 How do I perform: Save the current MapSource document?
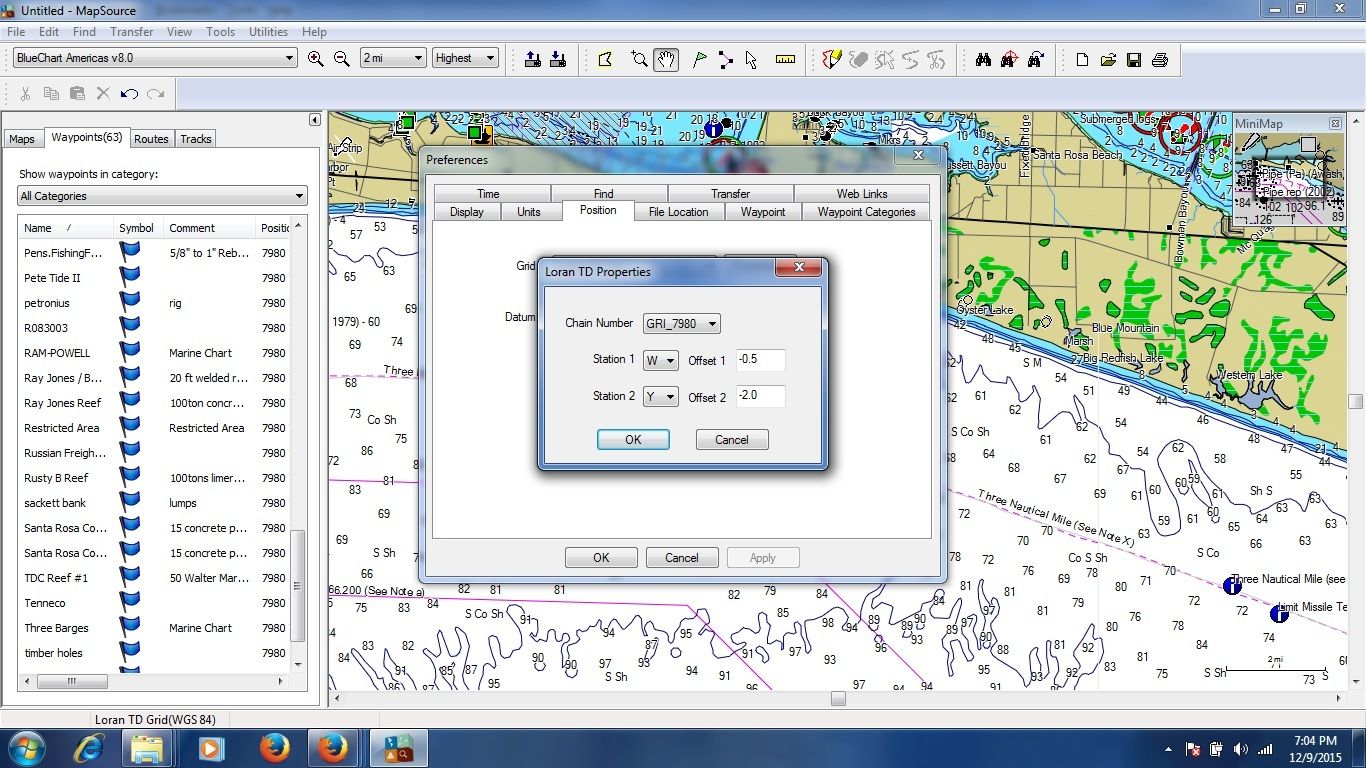click(1134, 59)
